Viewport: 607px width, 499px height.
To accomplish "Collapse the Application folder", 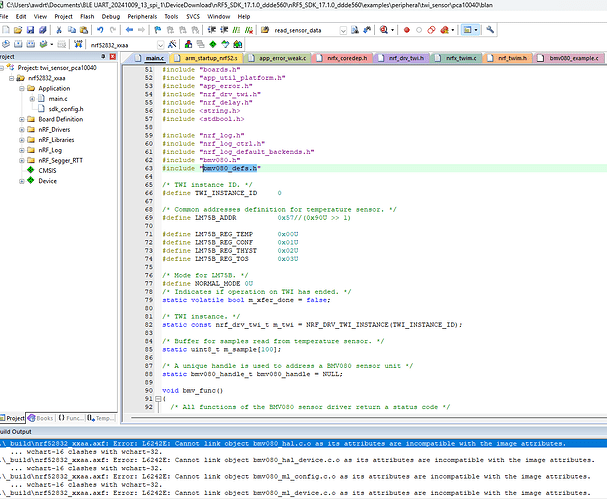I will coord(22,88).
